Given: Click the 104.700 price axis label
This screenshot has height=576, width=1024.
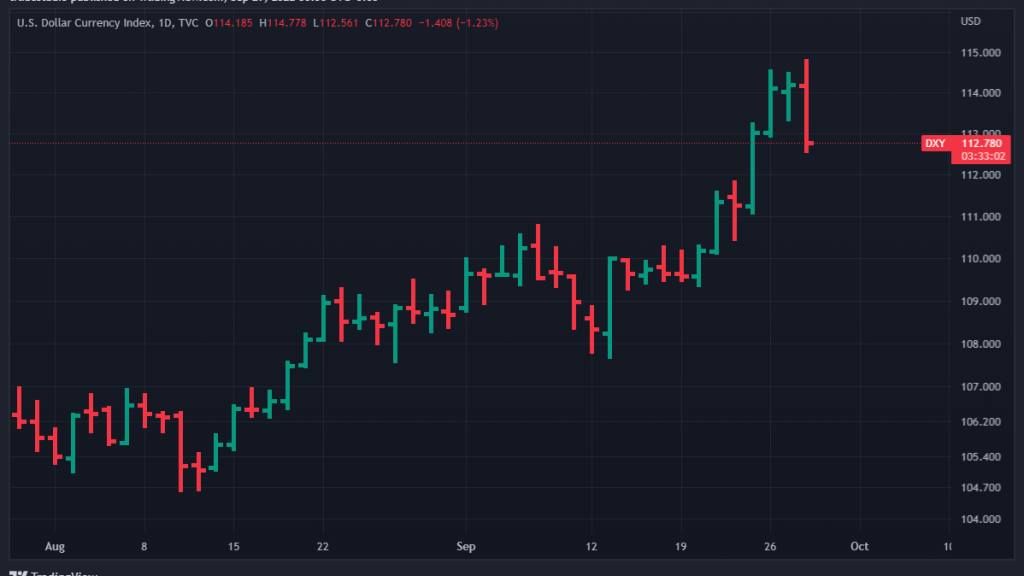Looking at the screenshot, I should point(980,487).
